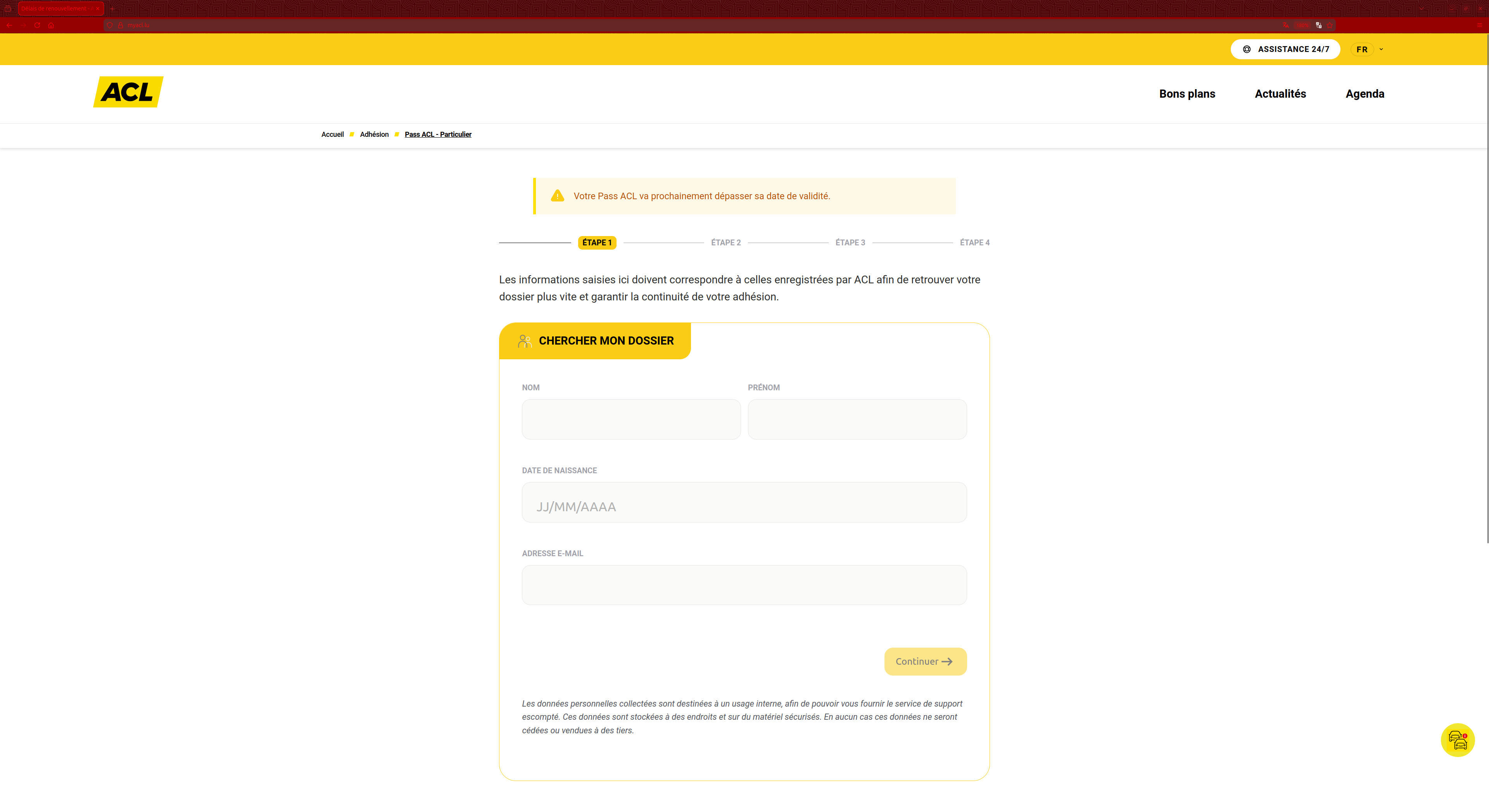The height and width of the screenshot is (812, 1489).
Task: Click the browser home icon
Action: coord(52,26)
